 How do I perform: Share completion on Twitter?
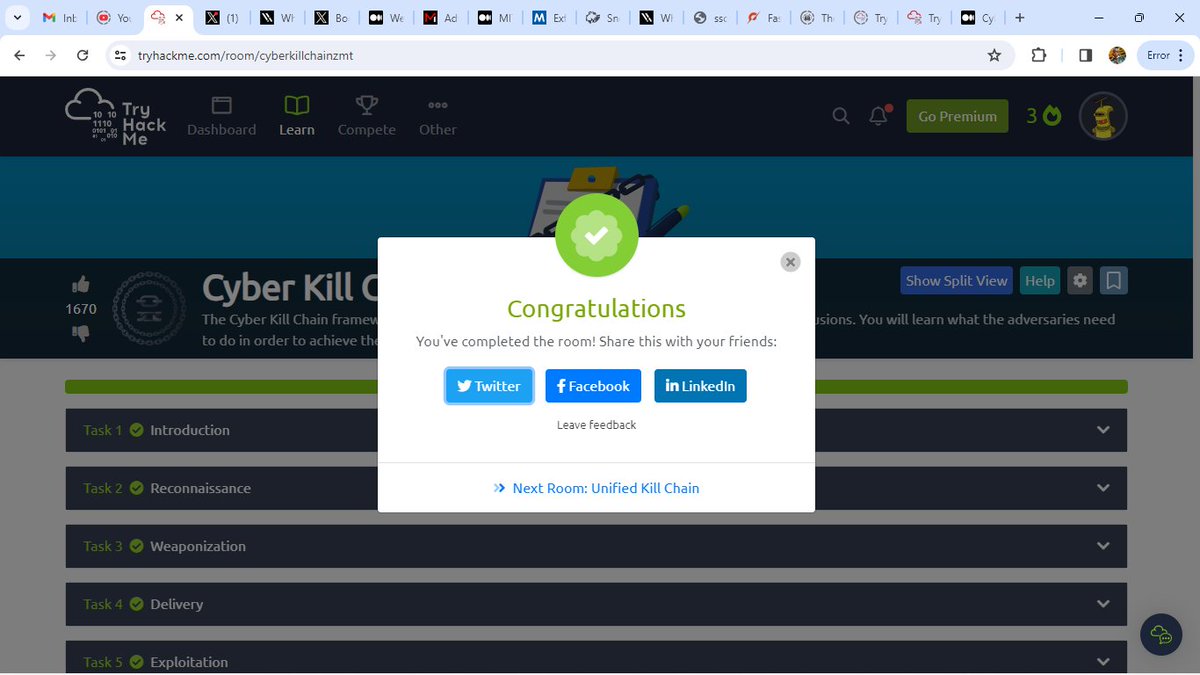tap(489, 386)
